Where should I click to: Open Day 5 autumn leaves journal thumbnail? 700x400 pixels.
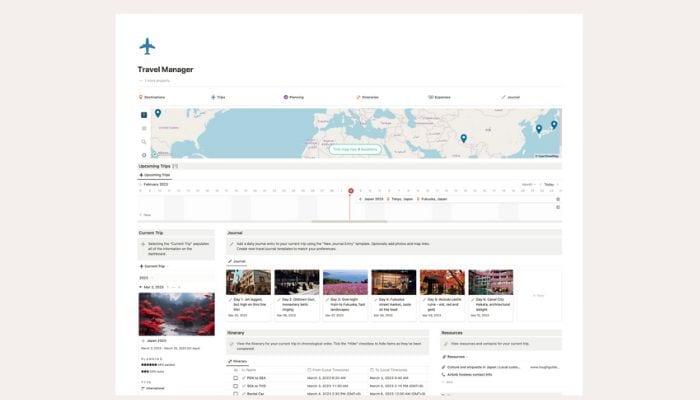(442, 282)
